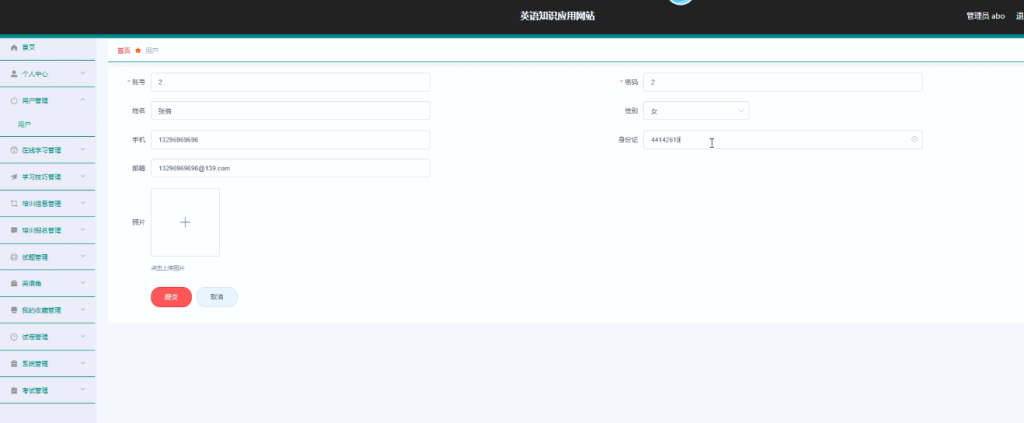Open the 性别 dropdown showing 女

click(x=696, y=111)
